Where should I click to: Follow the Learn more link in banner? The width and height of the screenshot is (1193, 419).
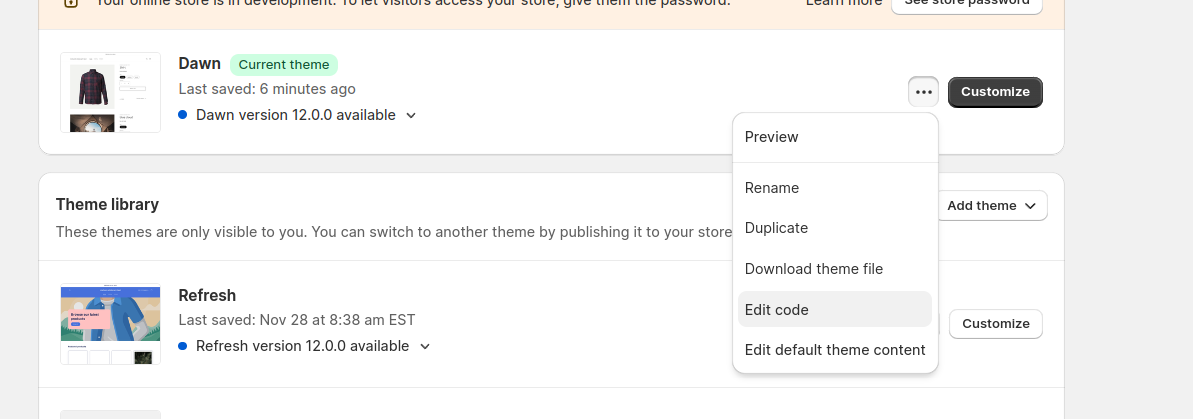tap(844, 3)
